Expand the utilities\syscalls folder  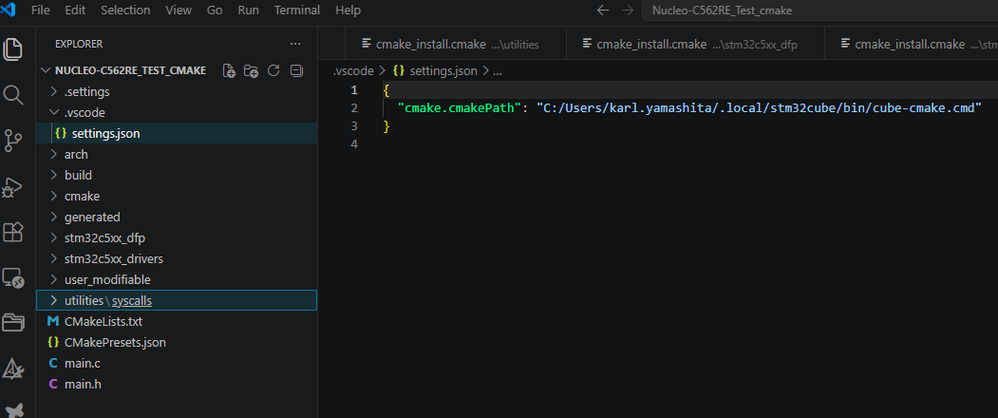(177, 300)
